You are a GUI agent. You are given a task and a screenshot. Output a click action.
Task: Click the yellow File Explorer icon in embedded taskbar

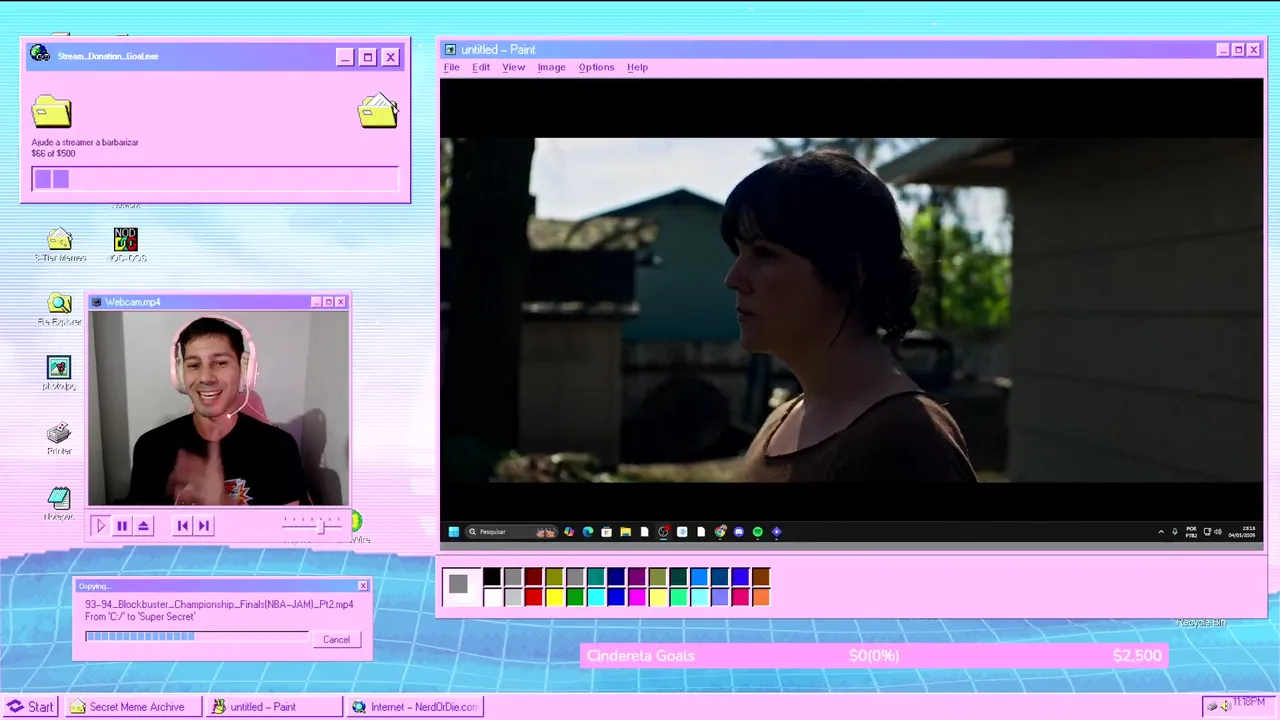coord(625,532)
